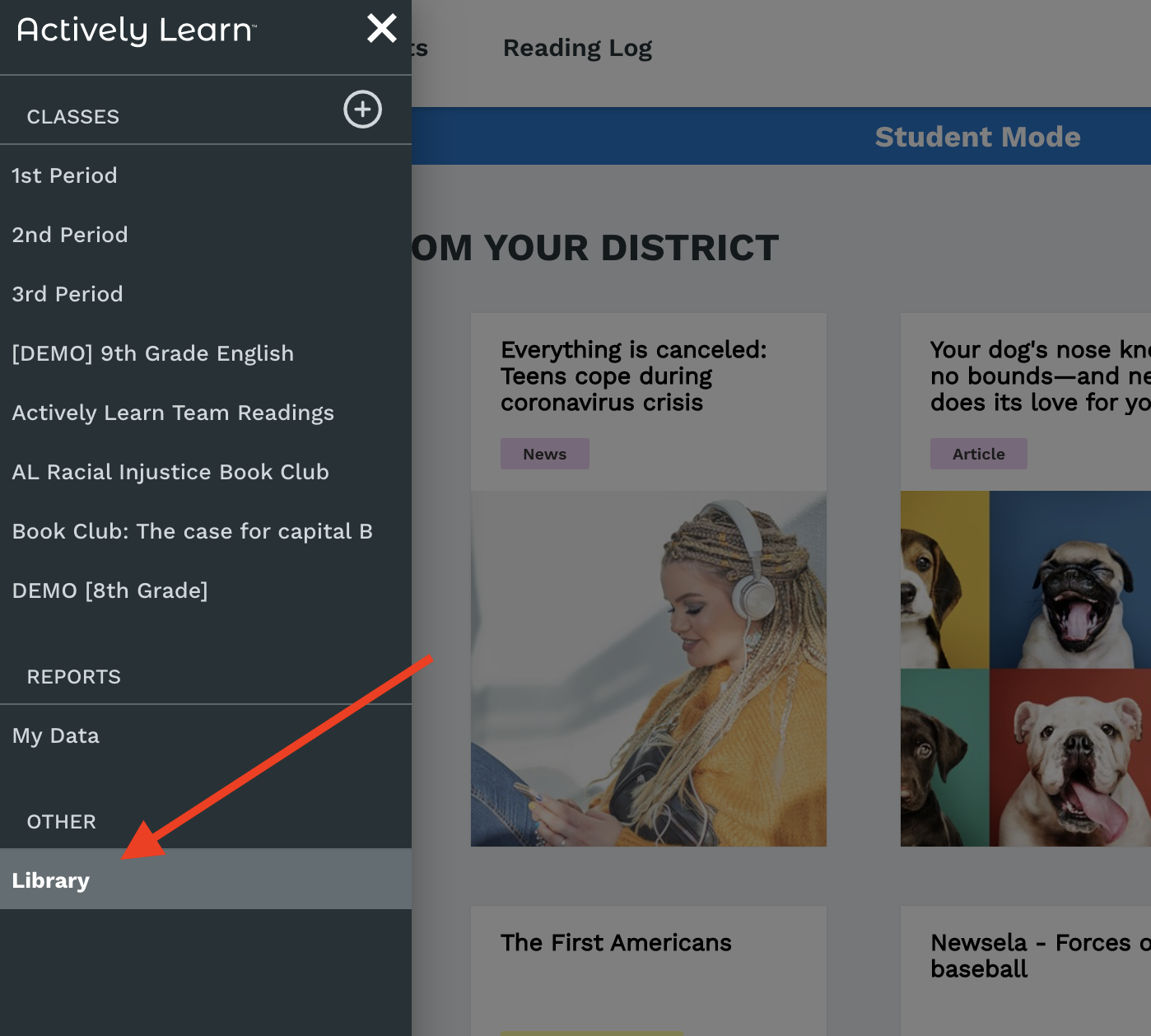Open The First Americans reading
The image size is (1151, 1036).
pos(616,942)
